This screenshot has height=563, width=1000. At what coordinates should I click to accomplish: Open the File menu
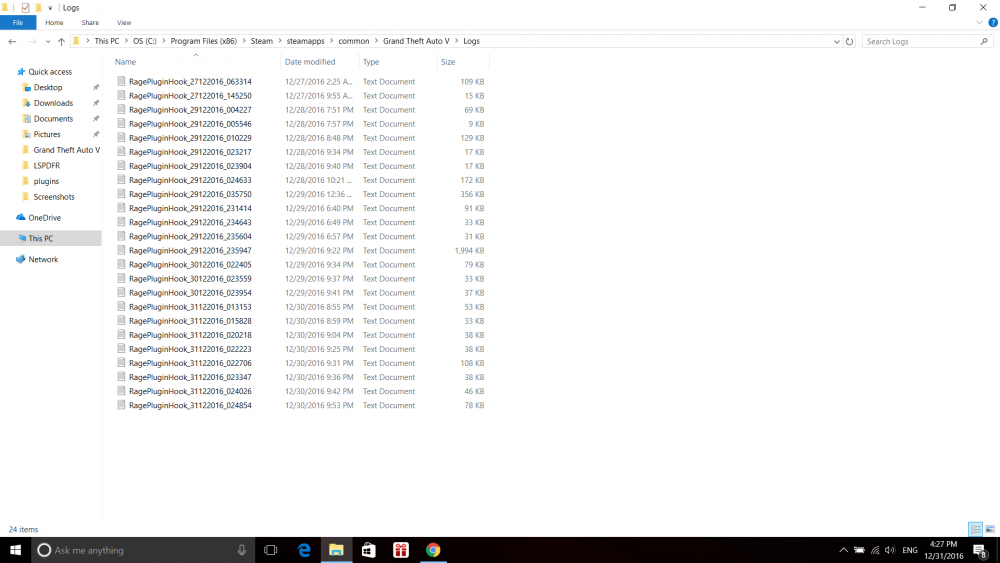click(18, 22)
